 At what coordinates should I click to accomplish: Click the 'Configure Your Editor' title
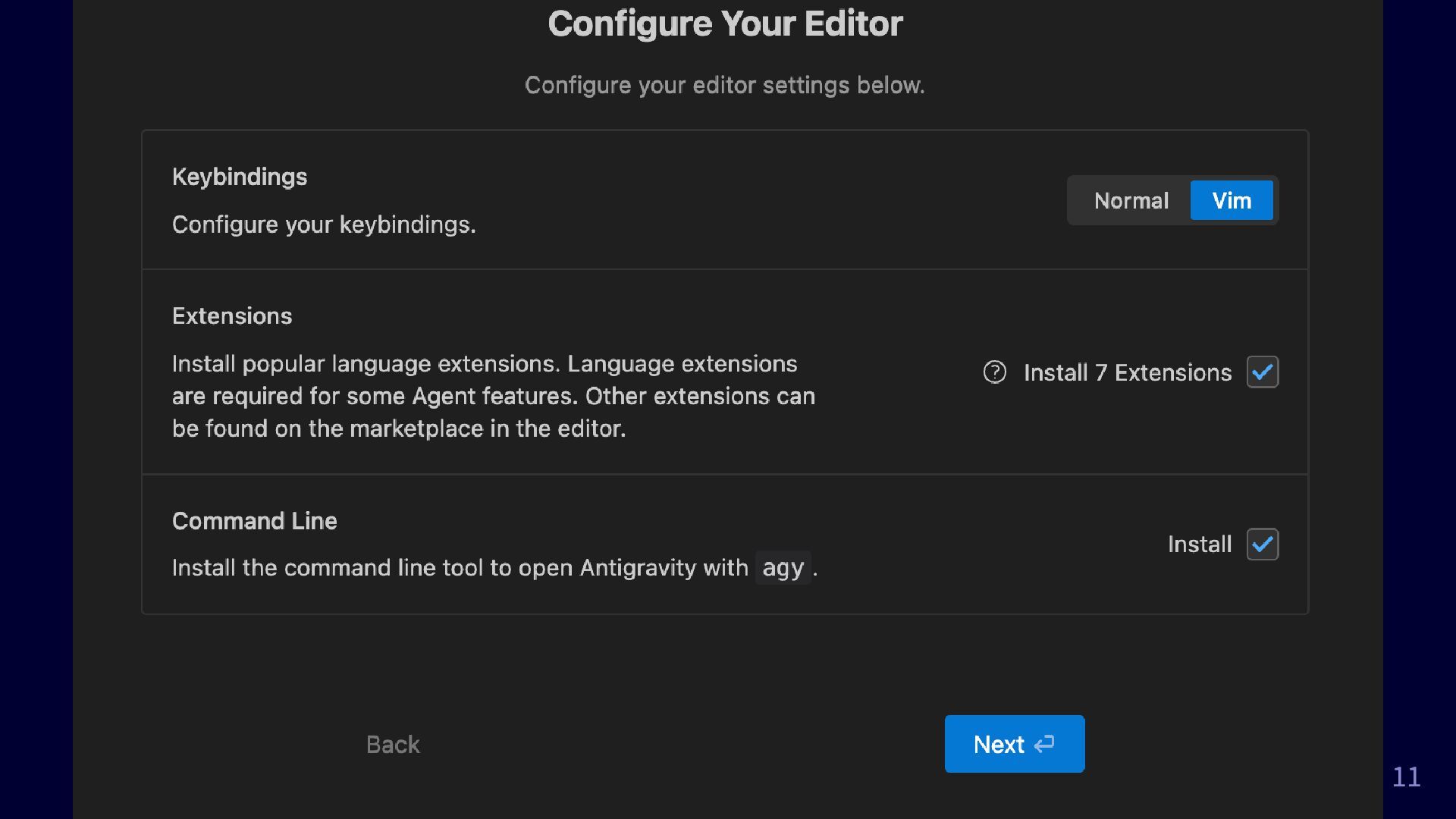point(725,24)
